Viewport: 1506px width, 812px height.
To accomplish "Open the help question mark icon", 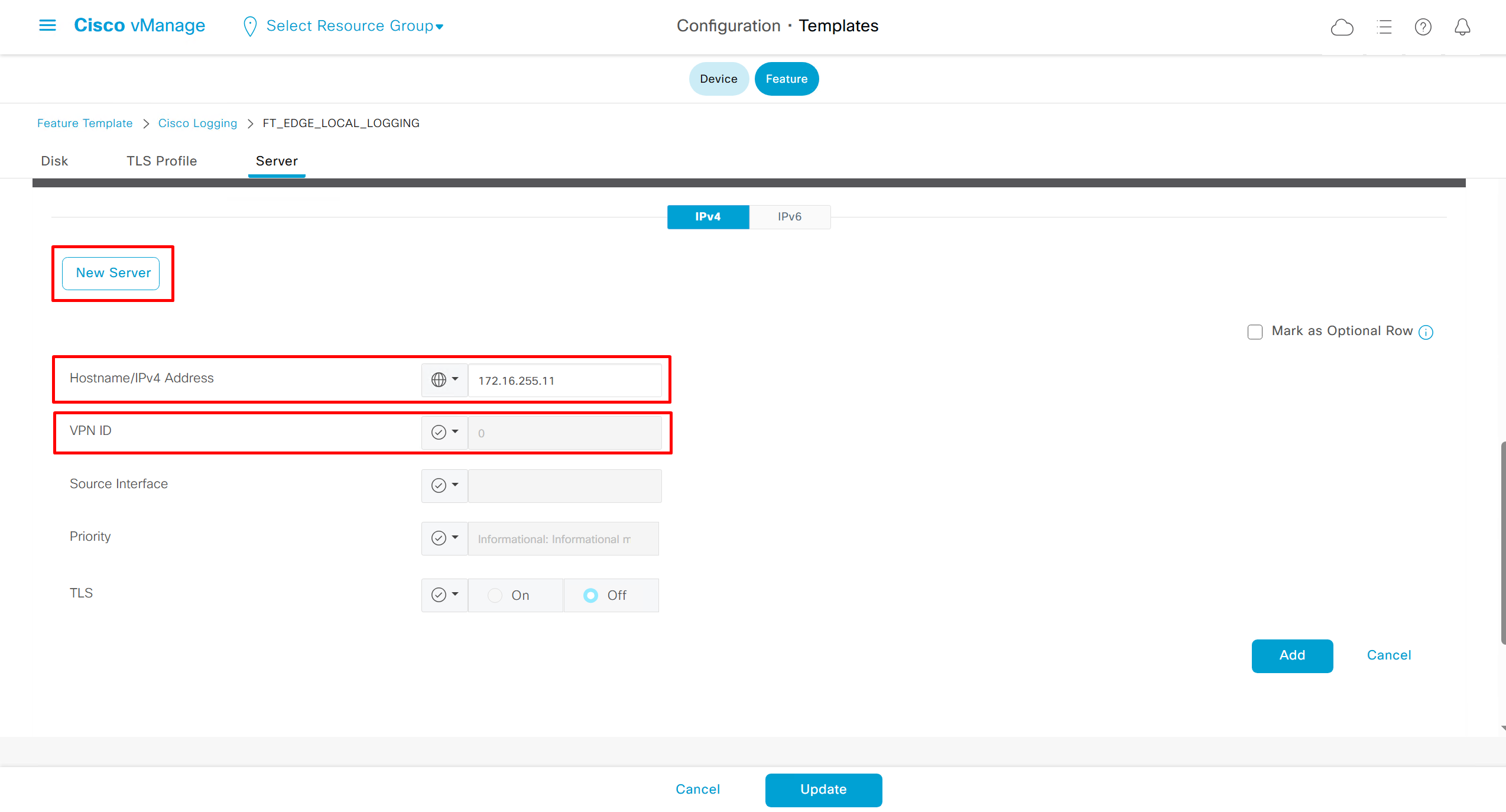I will point(1423,27).
